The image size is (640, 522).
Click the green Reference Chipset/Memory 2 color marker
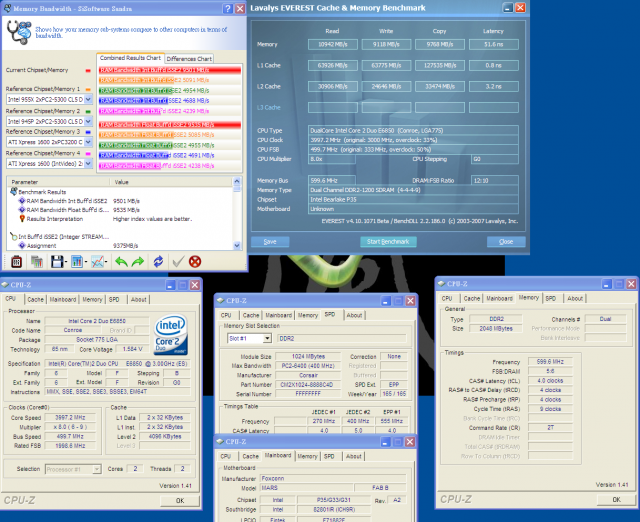click(88, 111)
